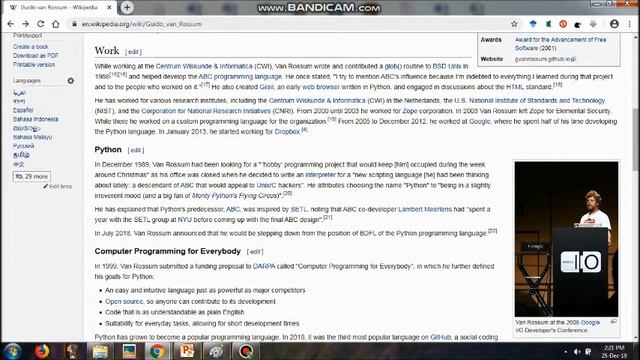
Task: Open the Bandicam recorder taskbar icon
Action: pos(246,351)
